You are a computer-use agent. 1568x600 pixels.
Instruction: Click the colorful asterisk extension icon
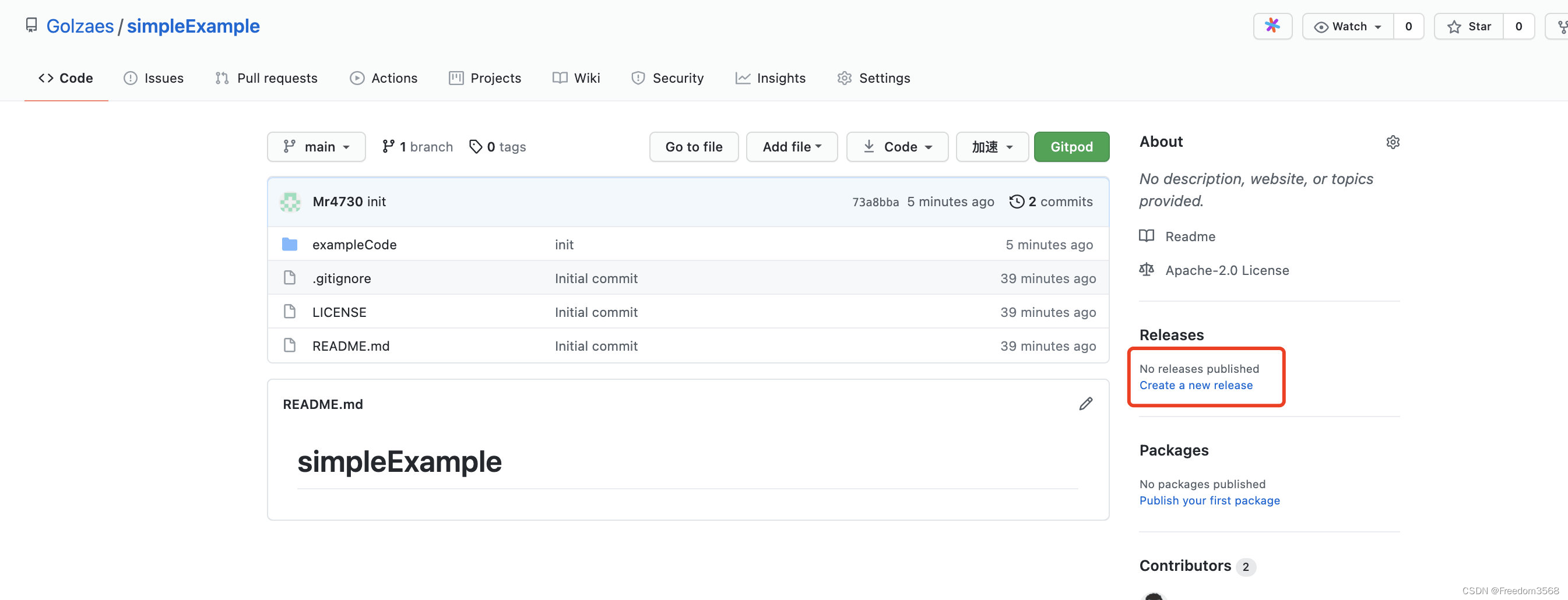click(x=1272, y=26)
